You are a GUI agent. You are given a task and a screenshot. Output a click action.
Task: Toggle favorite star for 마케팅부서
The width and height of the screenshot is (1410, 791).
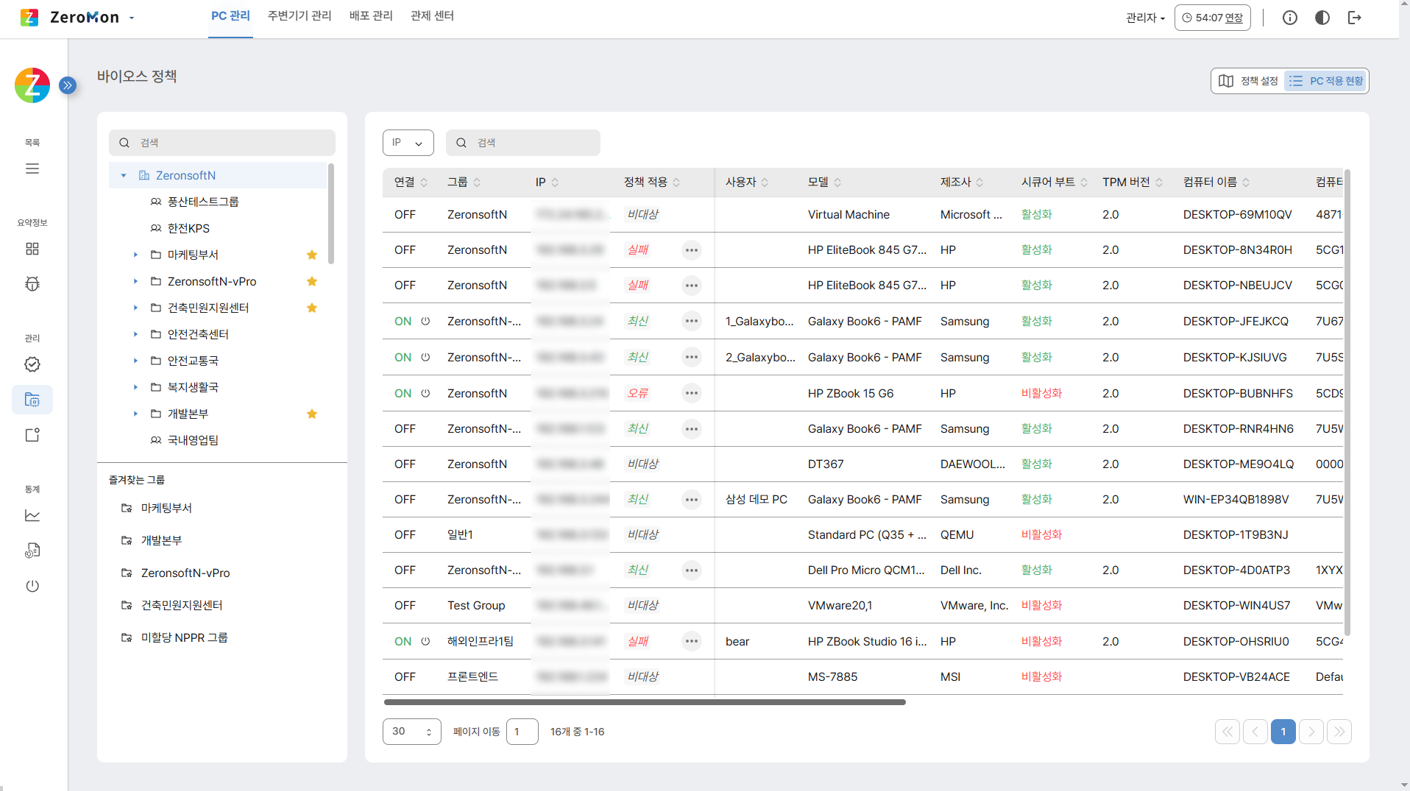(x=312, y=255)
